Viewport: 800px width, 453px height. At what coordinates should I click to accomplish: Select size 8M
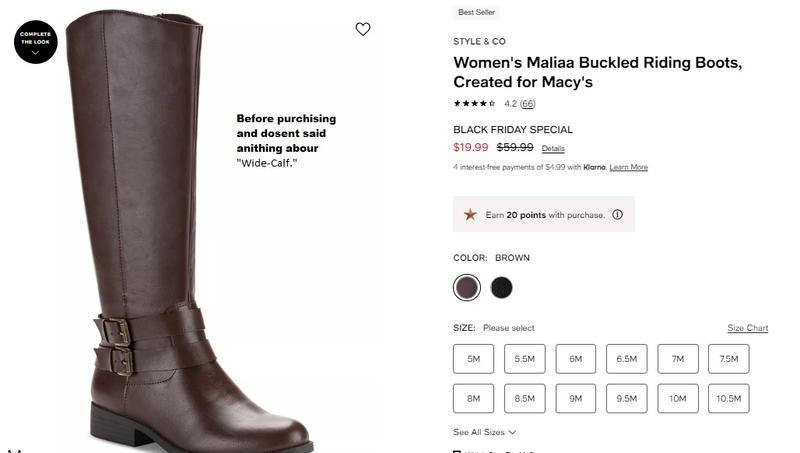coord(473,398)
